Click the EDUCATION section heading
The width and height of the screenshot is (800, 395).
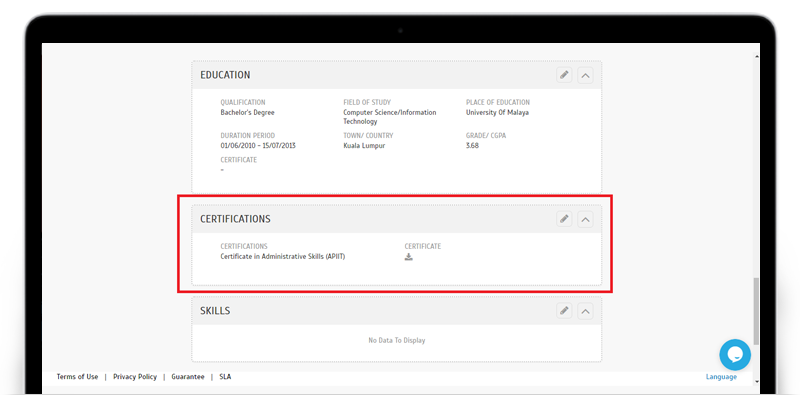point(225,75)
